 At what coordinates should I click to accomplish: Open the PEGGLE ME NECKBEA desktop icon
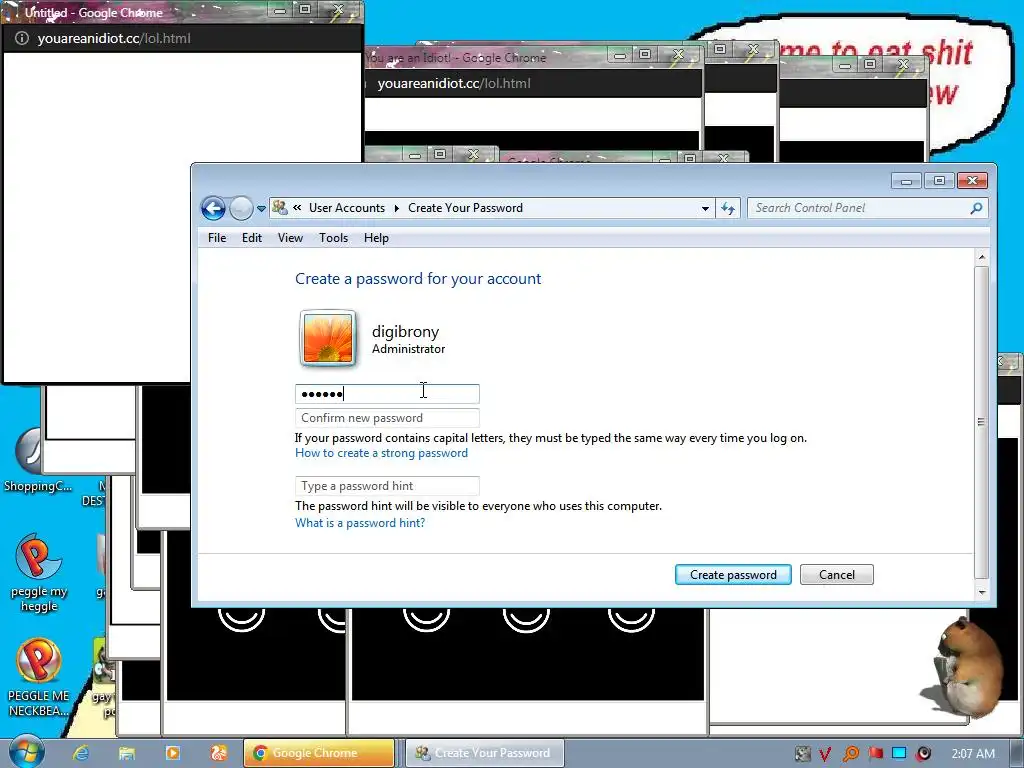pyautogui.click(x=39, y=677)
